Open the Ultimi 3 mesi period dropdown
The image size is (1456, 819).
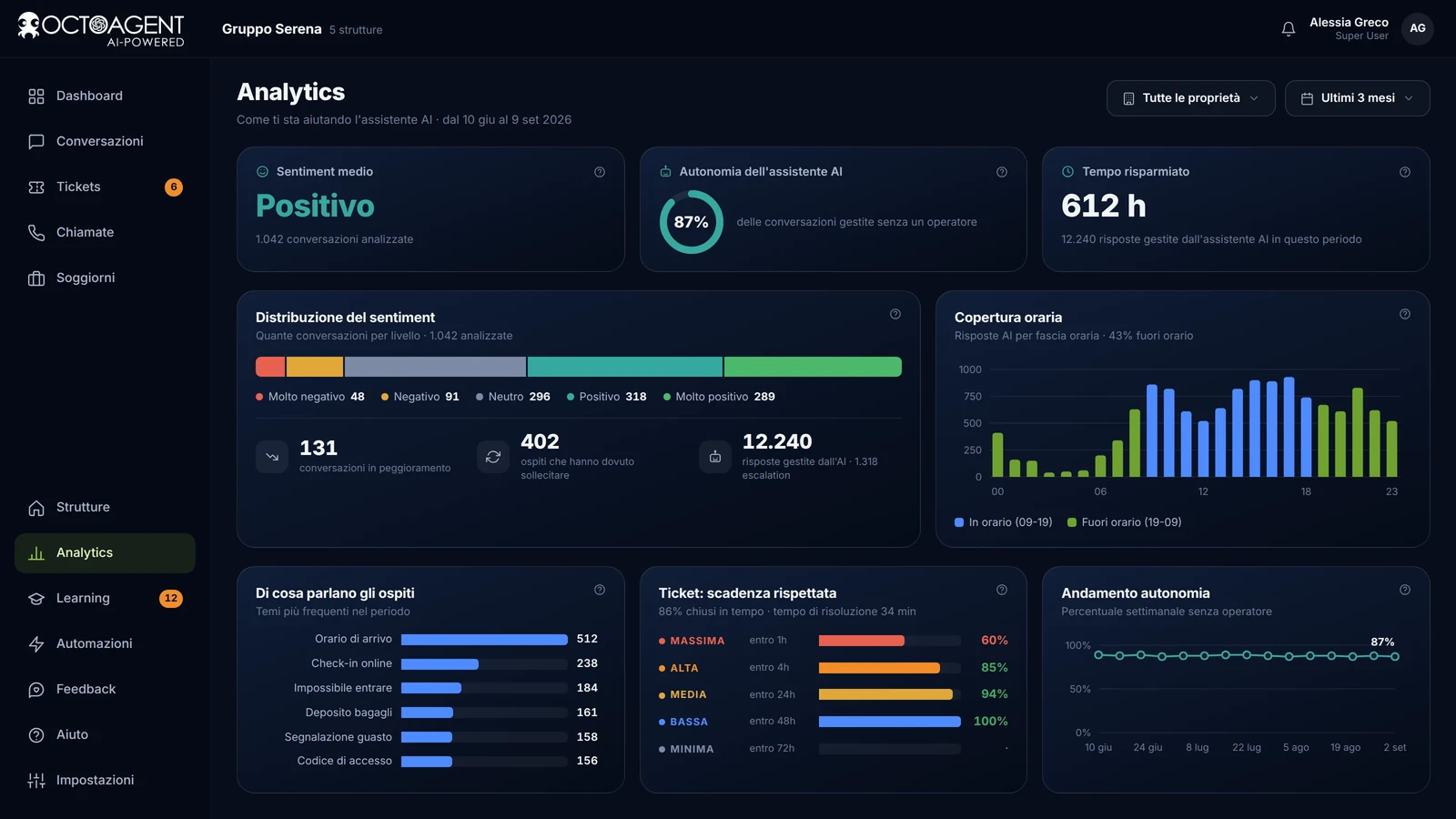pos(1357,98)
